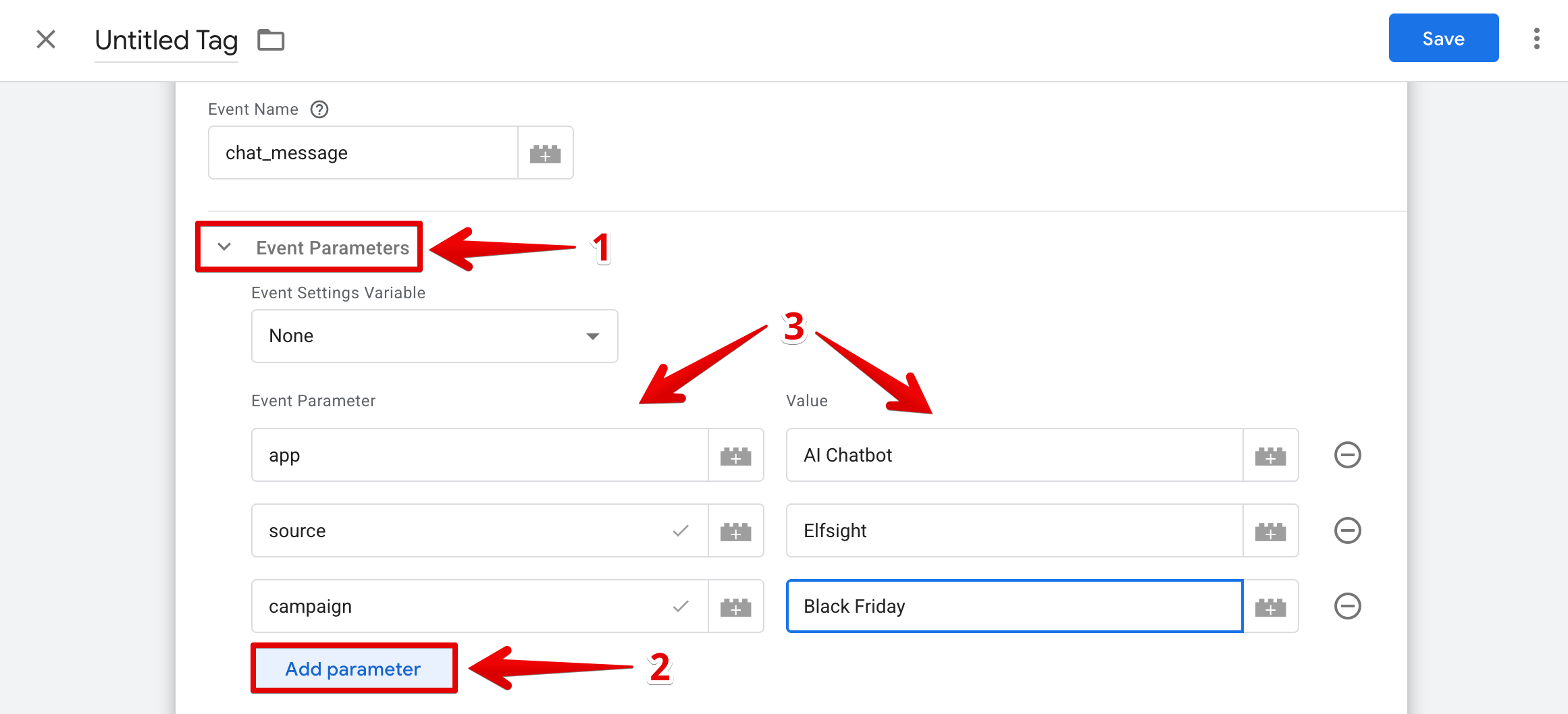1568x714 pixels.
Task: Insert variable into Black Friday value
Action: point(1270,607)
